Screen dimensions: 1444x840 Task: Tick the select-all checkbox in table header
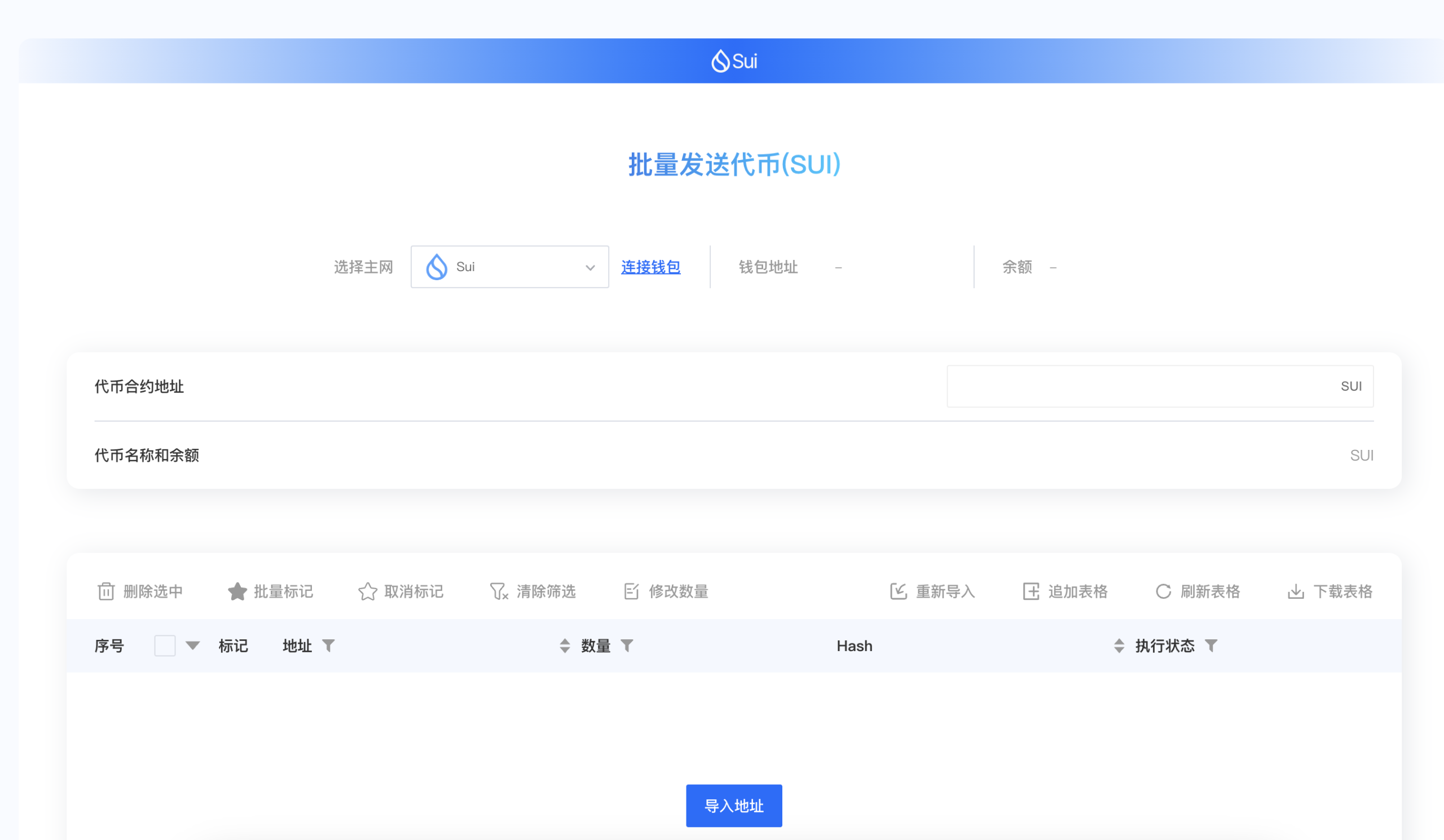(165, 646)
